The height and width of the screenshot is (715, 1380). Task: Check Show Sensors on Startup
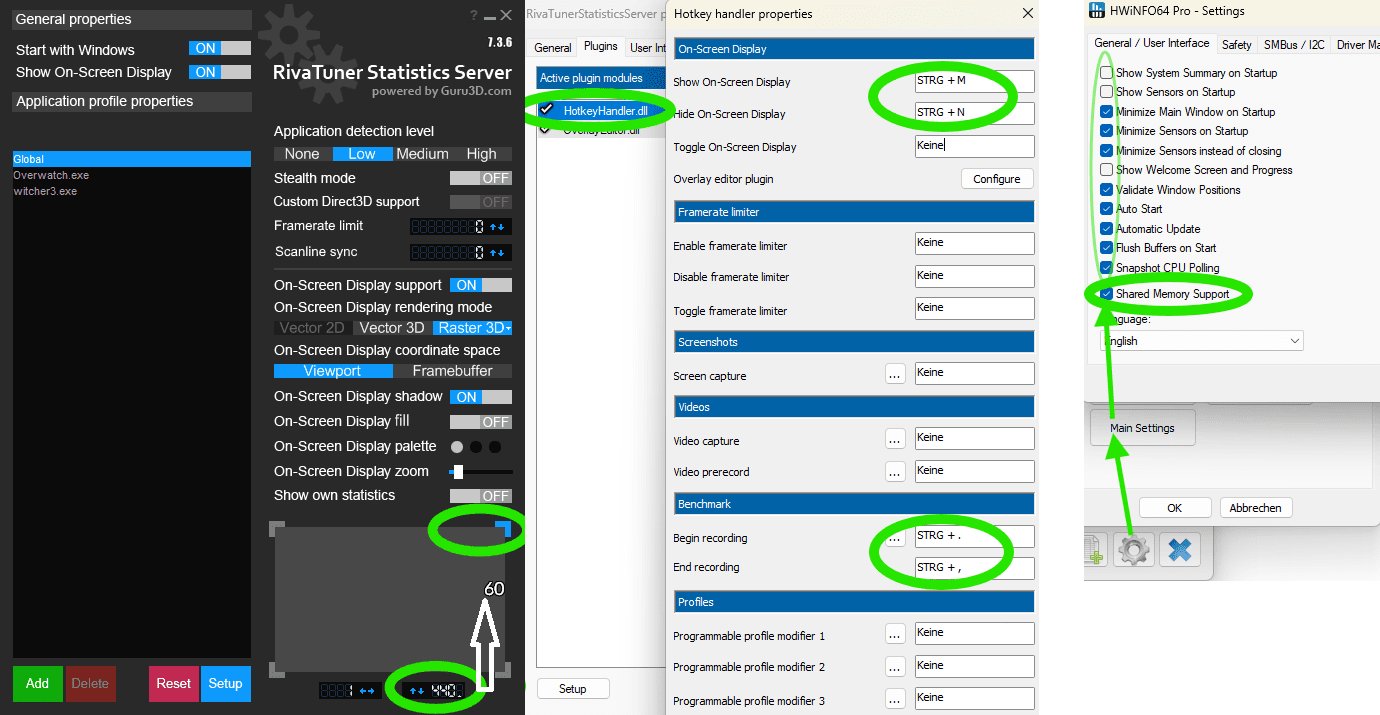click(1106, 92)
